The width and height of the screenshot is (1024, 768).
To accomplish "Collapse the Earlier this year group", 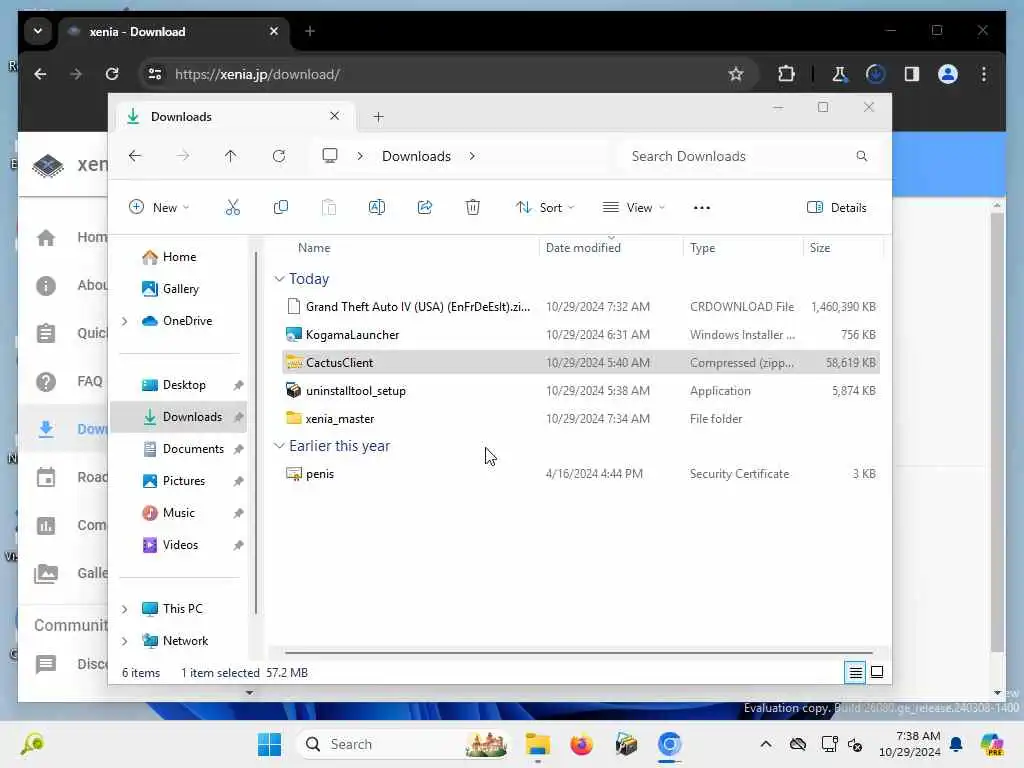I will [x=280, y=446].
